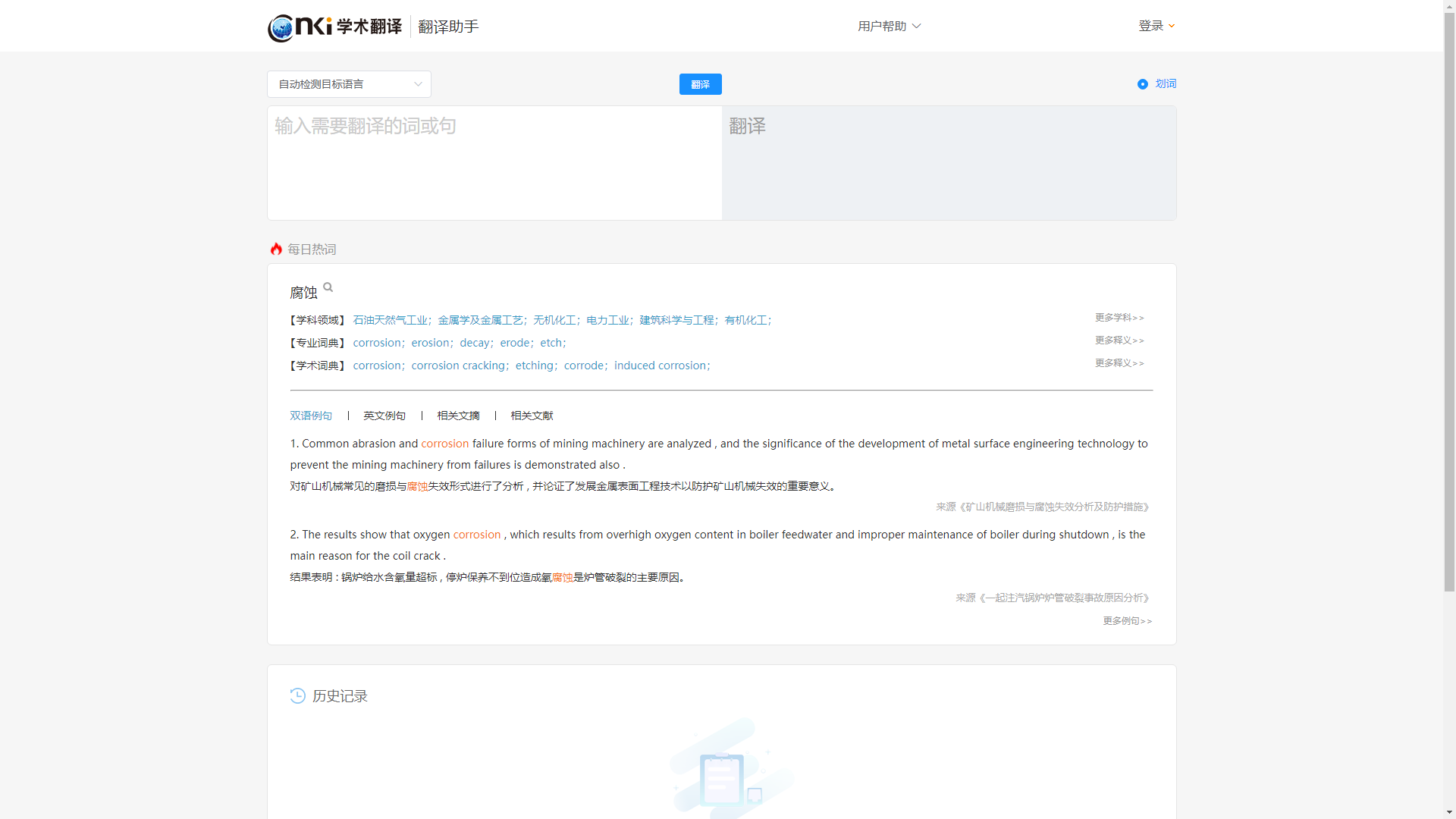Click source link 《一起注汽锅炉炉管破裂事故原因分析》
1456x819 pixels.
pyautogui.click(x=1065, y=598)
